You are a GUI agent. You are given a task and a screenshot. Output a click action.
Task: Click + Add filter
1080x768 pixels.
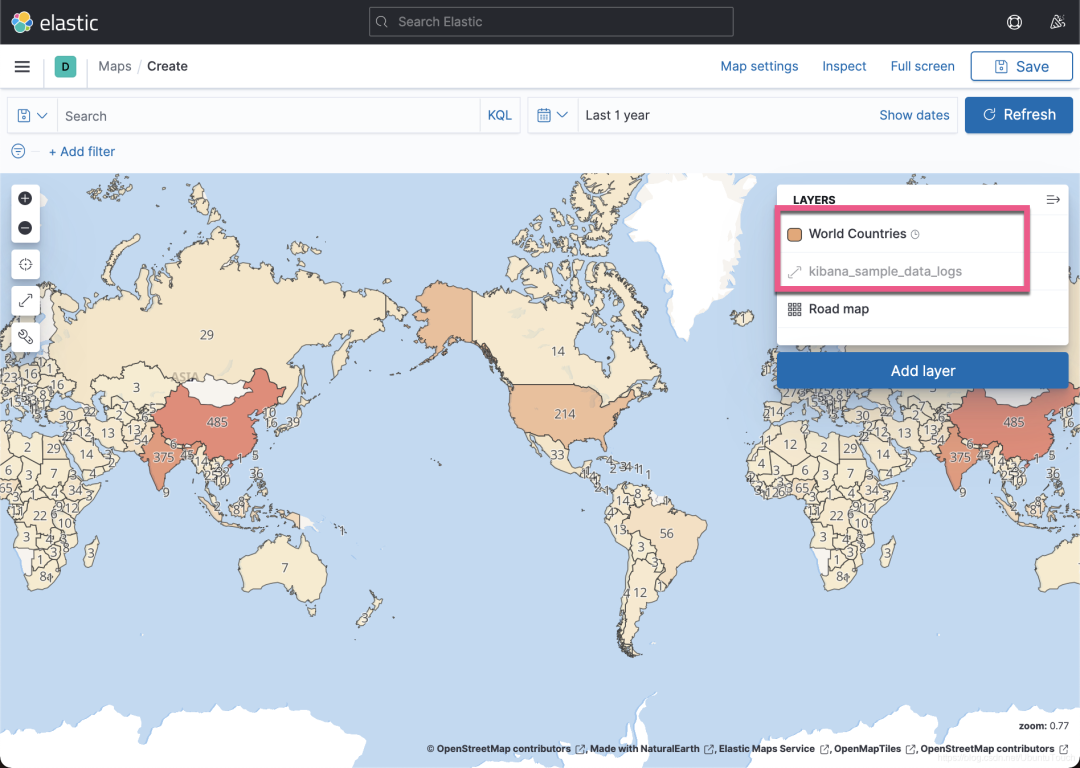[x=81, y=152]
